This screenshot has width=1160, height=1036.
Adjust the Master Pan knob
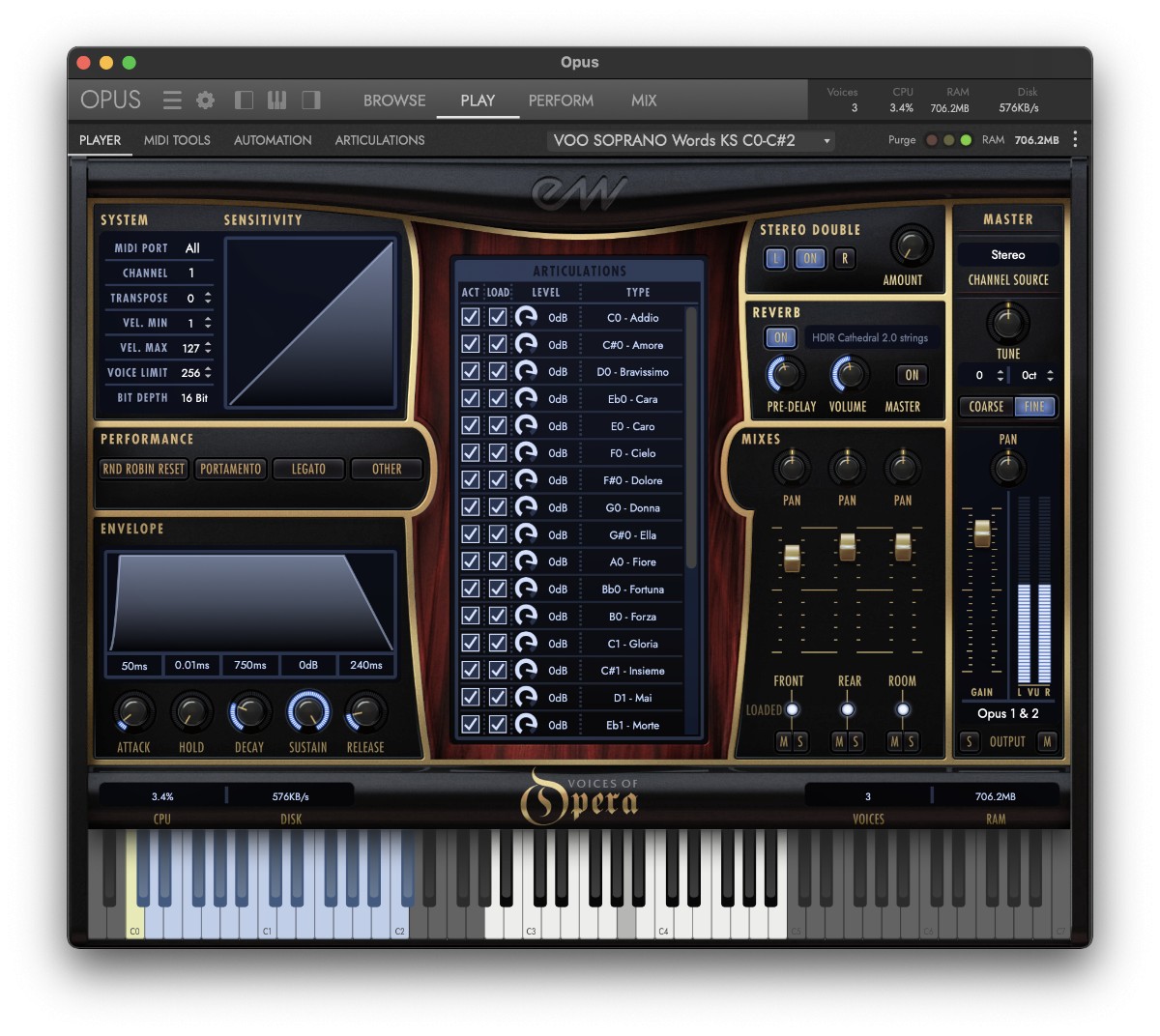(1007, 468)
